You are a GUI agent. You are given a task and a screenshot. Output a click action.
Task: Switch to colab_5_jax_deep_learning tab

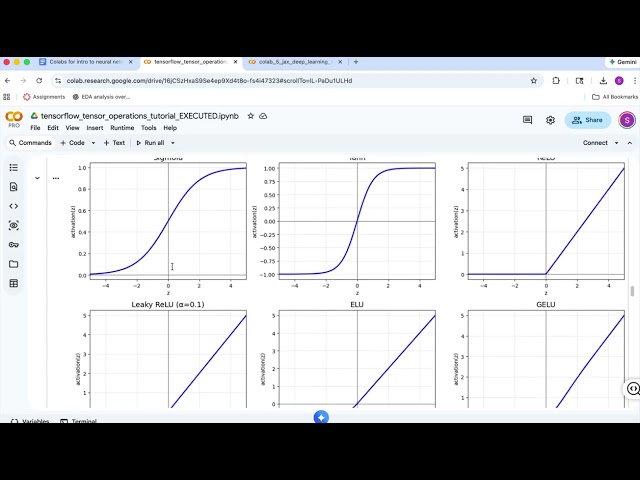click(295, 62)
